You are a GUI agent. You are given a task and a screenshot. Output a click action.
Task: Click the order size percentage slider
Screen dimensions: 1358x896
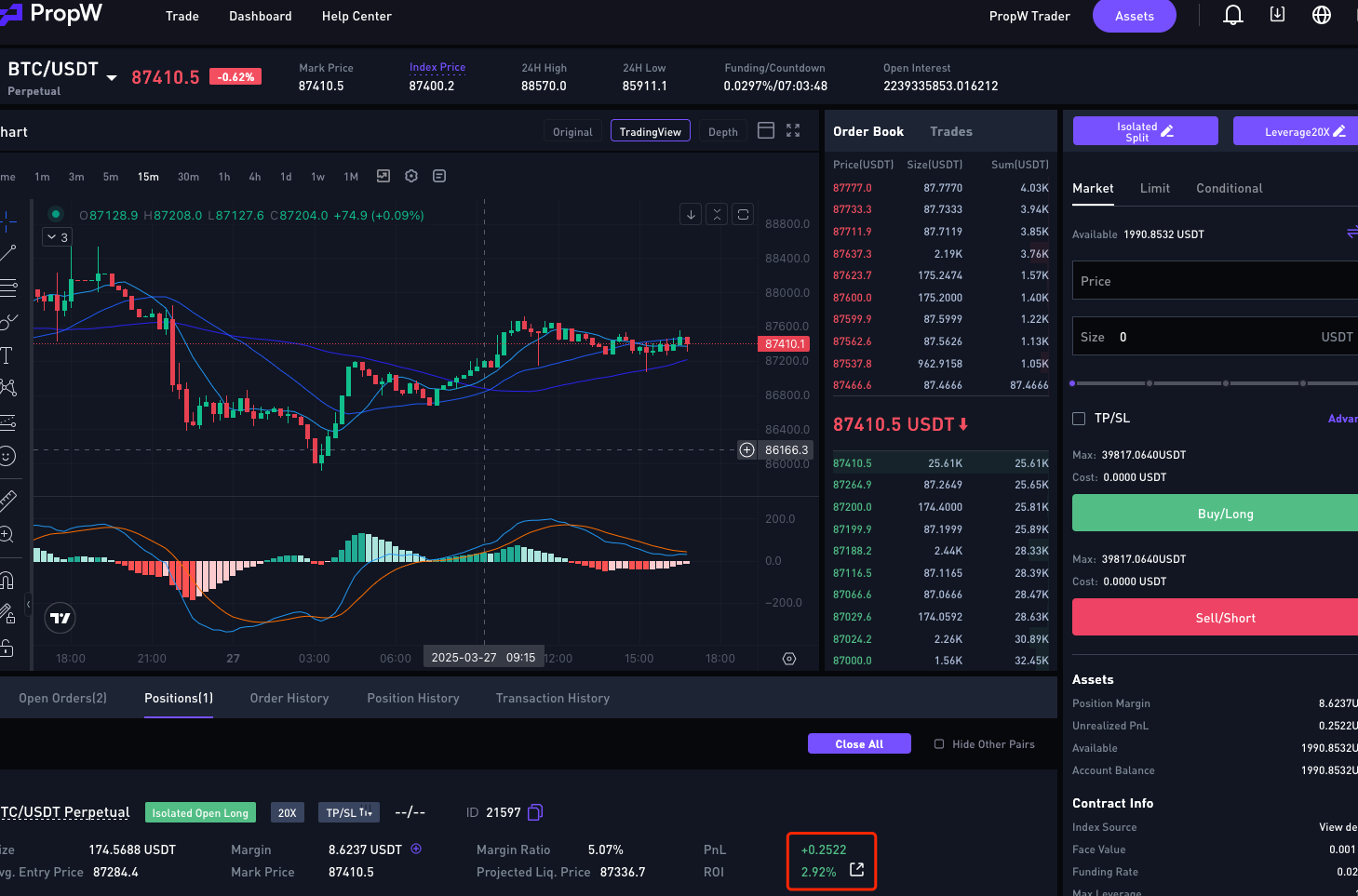click(x=1215, y=383)
